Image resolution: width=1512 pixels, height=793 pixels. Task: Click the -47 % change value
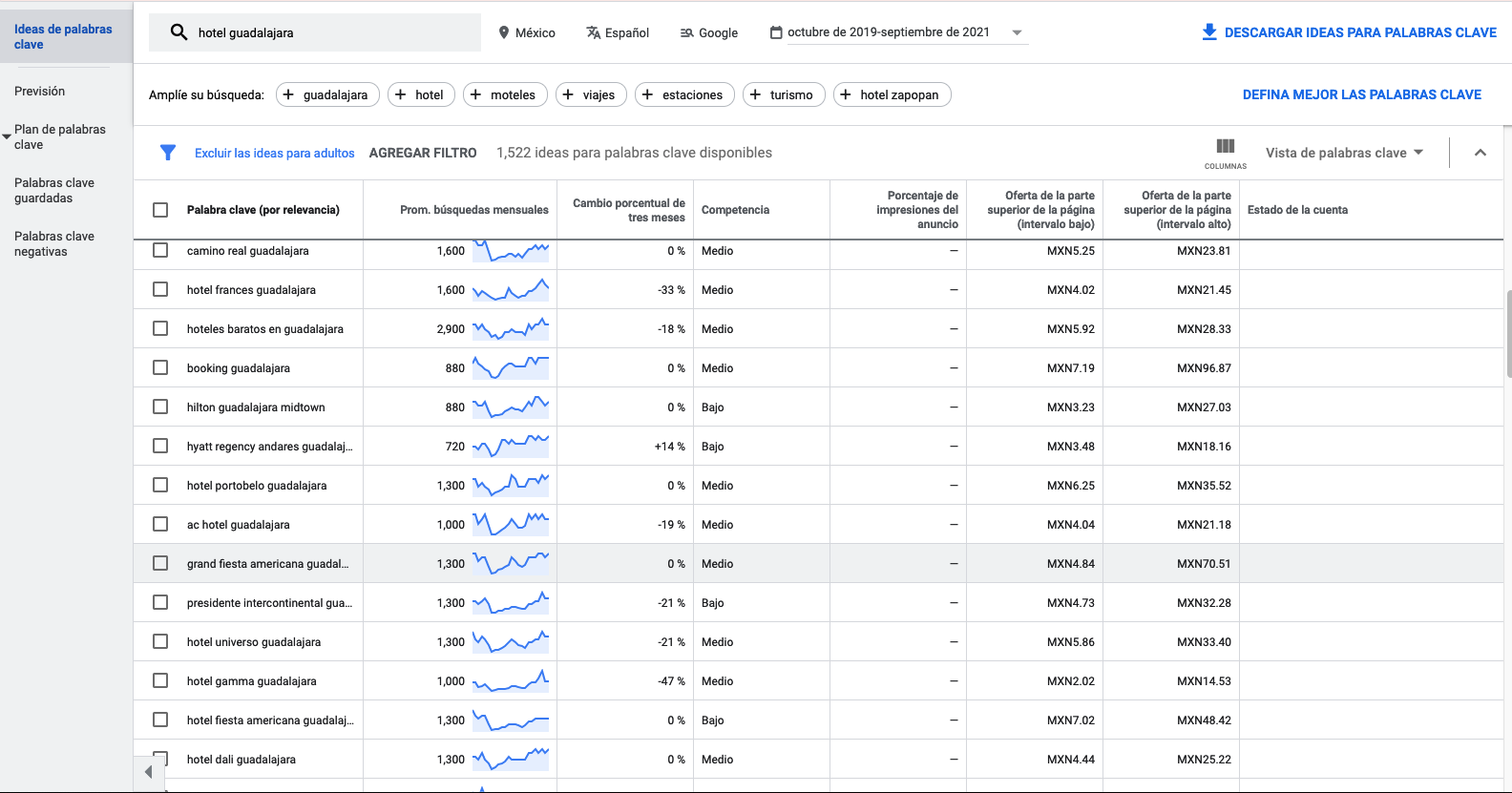click(671, 680)
